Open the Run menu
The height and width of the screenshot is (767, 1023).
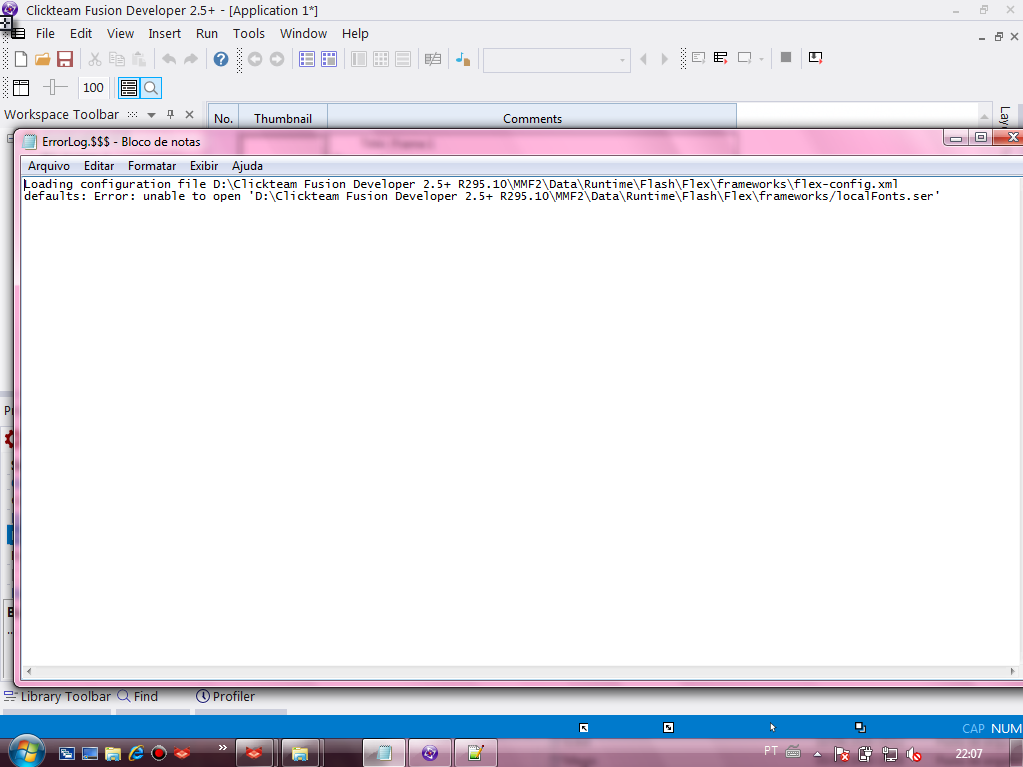tap(207, 33)
